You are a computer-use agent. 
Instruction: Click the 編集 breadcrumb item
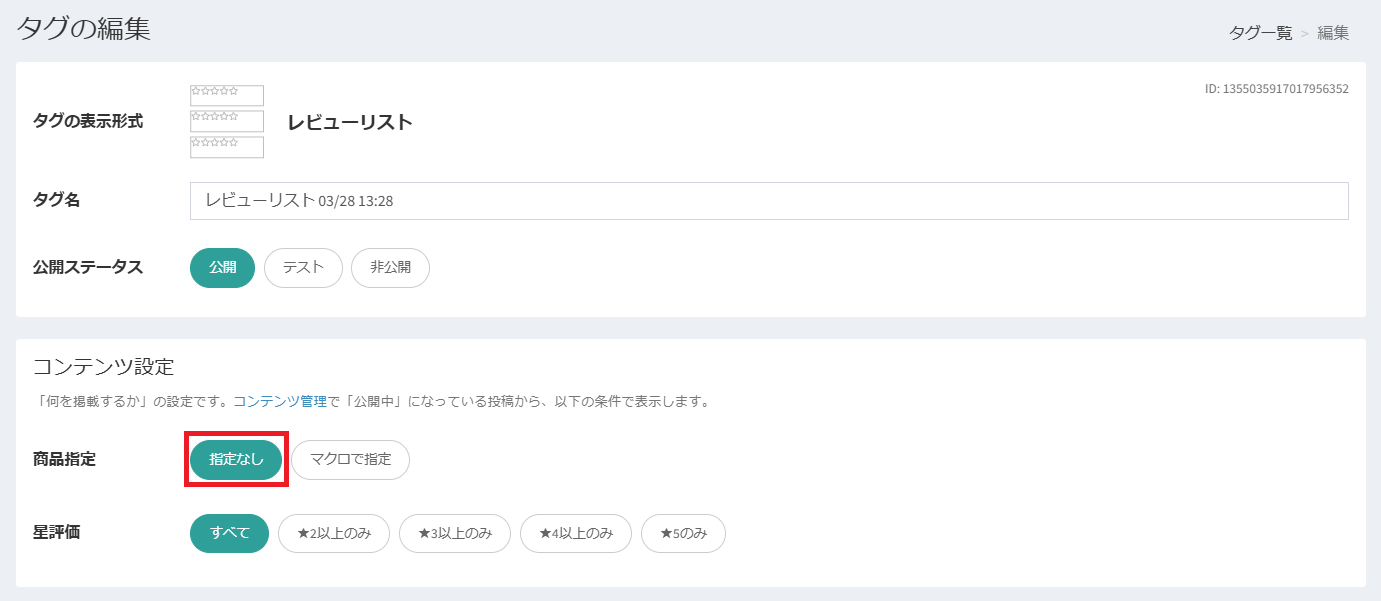click(1333, 33)
